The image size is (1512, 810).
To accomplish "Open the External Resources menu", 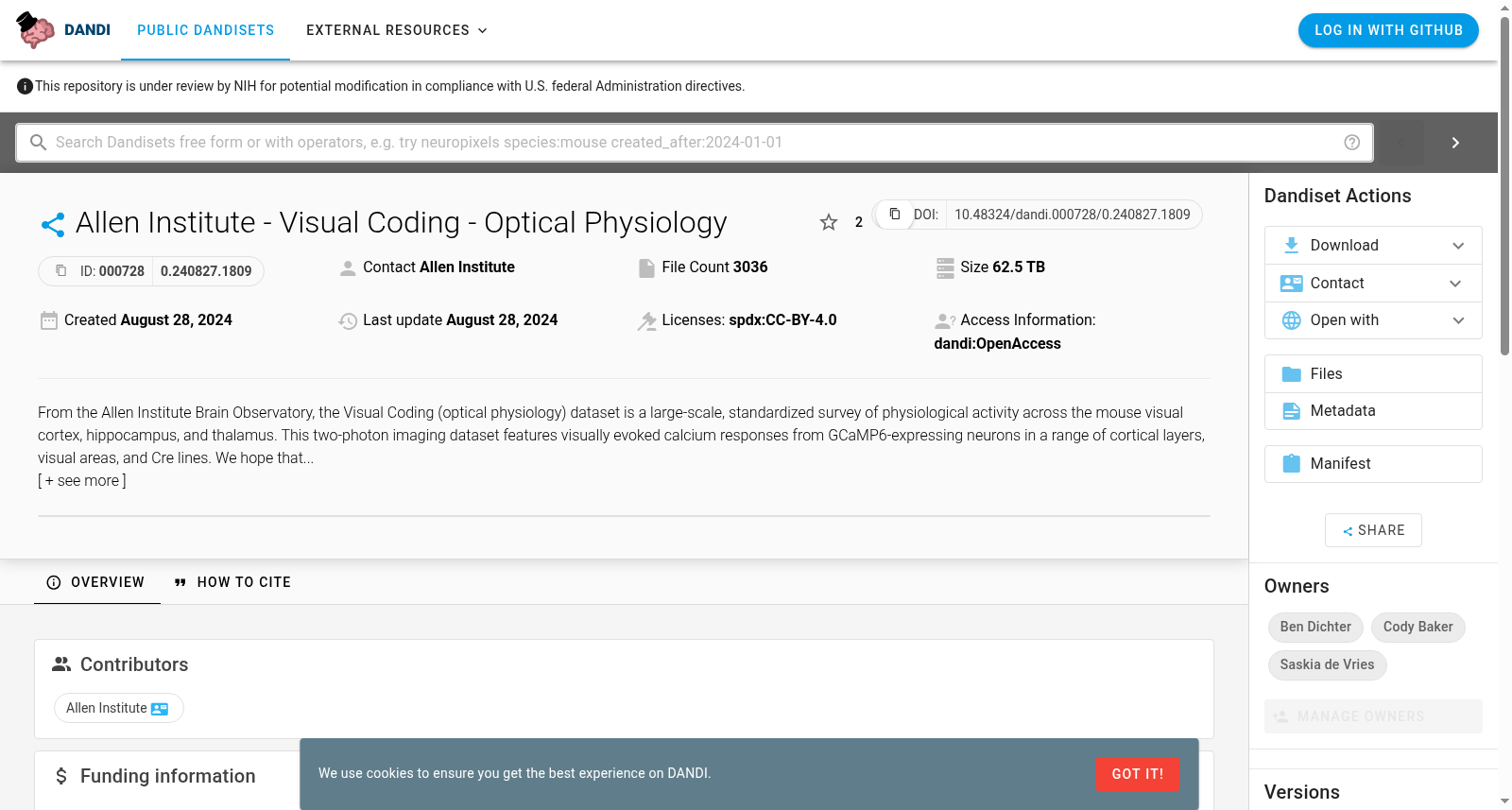I will click(397, 30).
